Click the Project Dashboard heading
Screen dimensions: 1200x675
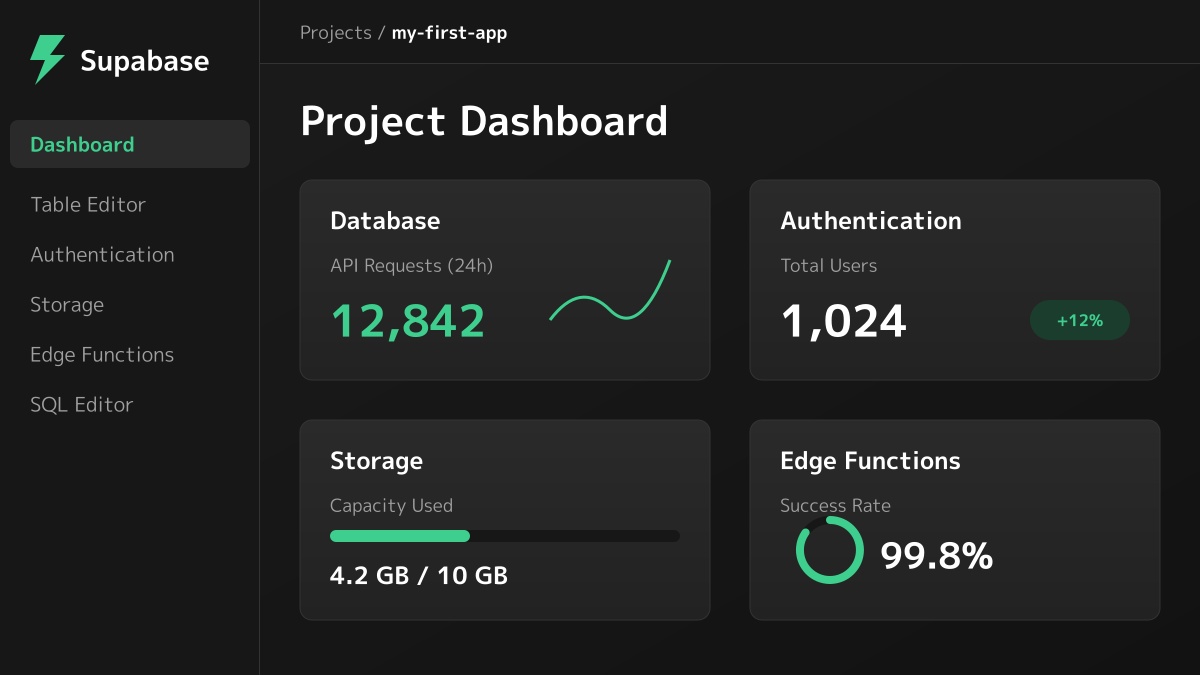coord(484,121)
